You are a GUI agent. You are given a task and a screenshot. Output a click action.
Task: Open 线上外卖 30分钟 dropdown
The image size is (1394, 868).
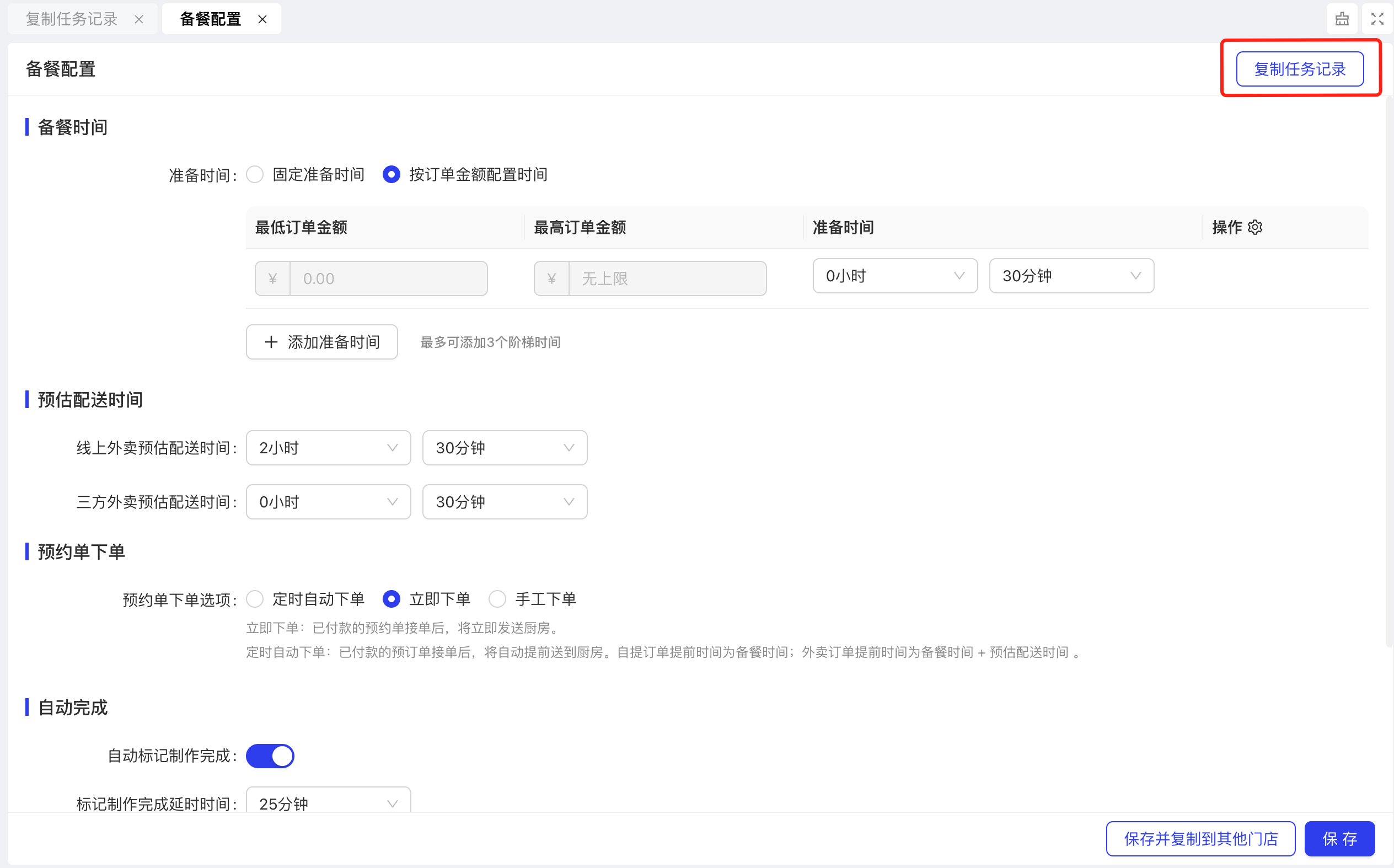505,448
